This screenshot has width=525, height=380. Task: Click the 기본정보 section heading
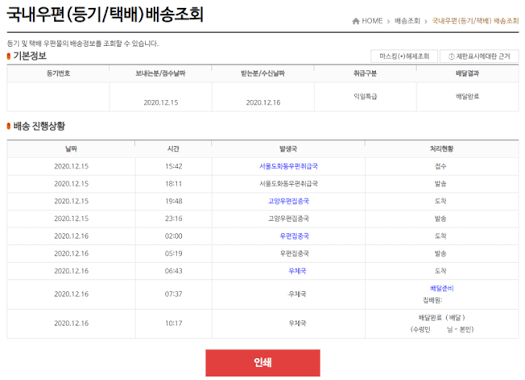[30, 56]
